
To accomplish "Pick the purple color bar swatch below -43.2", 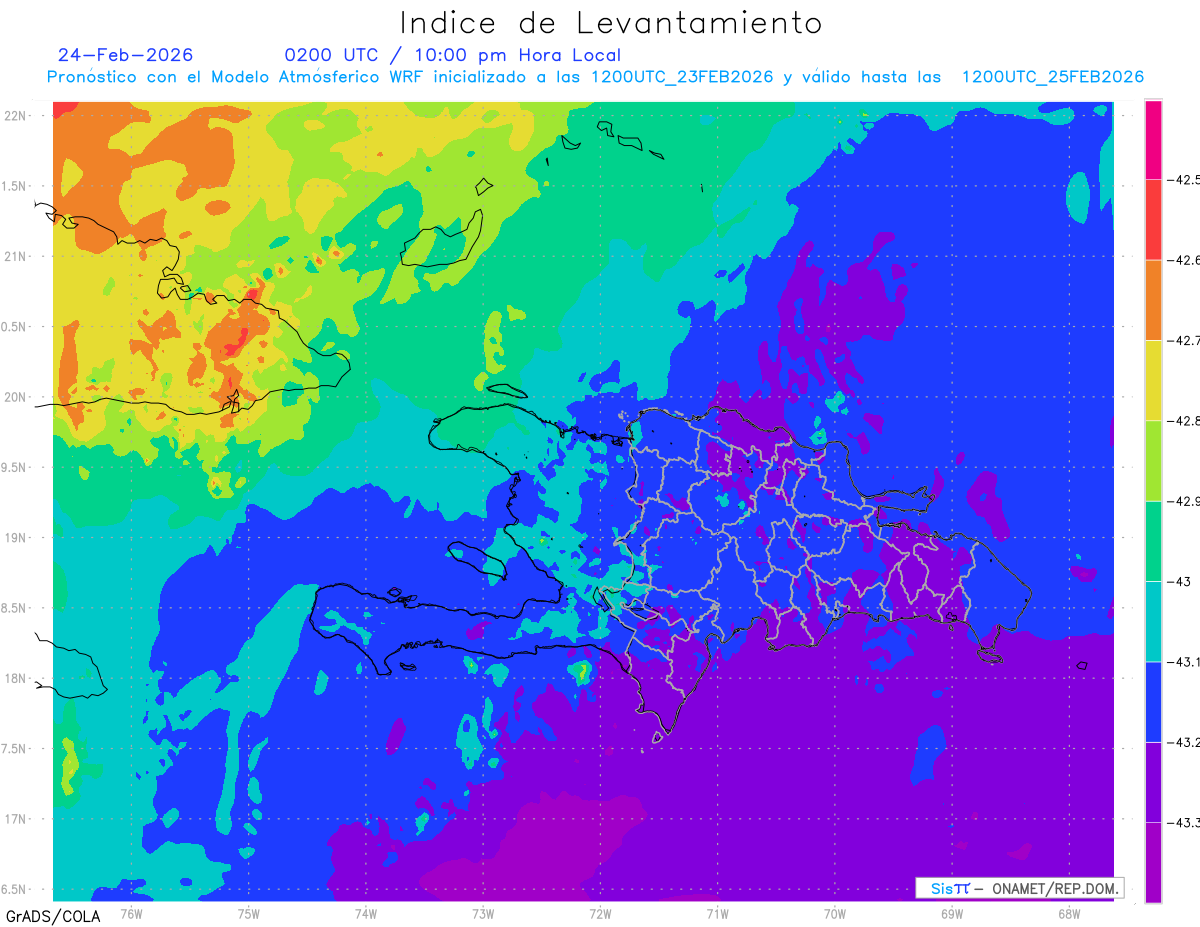I will click(x=1153, y=782).
